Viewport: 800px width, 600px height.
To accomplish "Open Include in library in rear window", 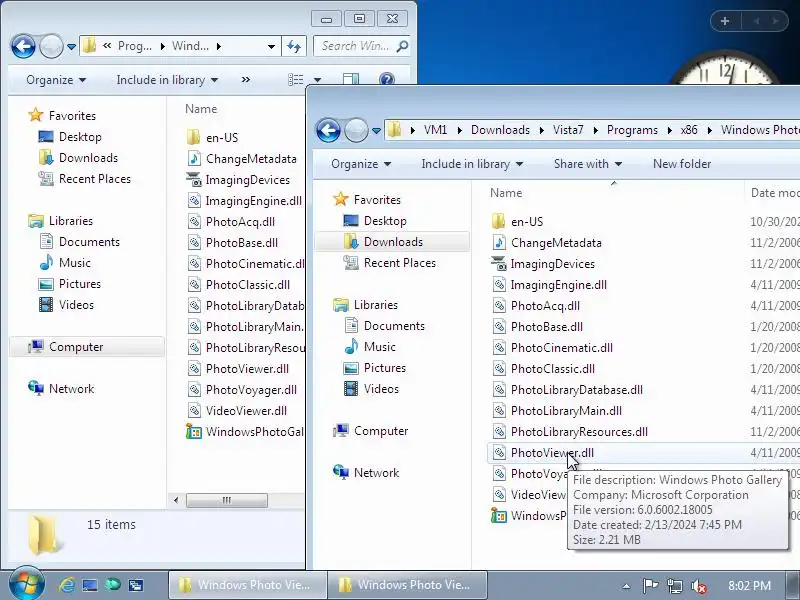I will [167, 80].
